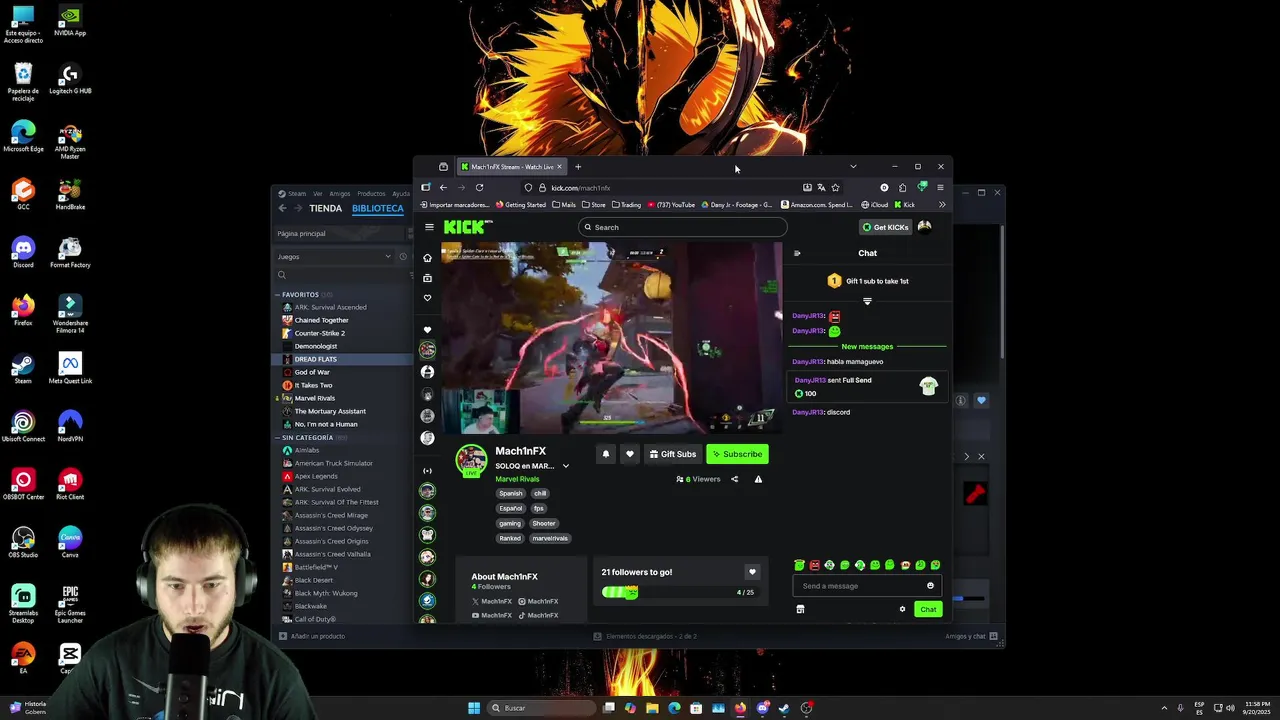Go to Kick home via sidebar icon
This screenshot has height=720, width=1280.
point(427,258)
